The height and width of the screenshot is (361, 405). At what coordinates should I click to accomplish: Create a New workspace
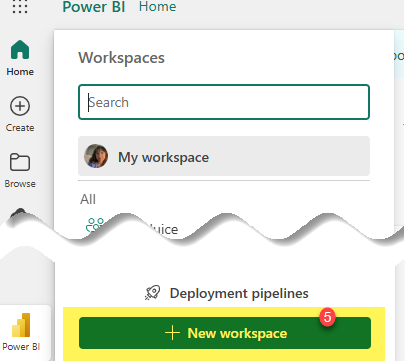pos(225,333)
